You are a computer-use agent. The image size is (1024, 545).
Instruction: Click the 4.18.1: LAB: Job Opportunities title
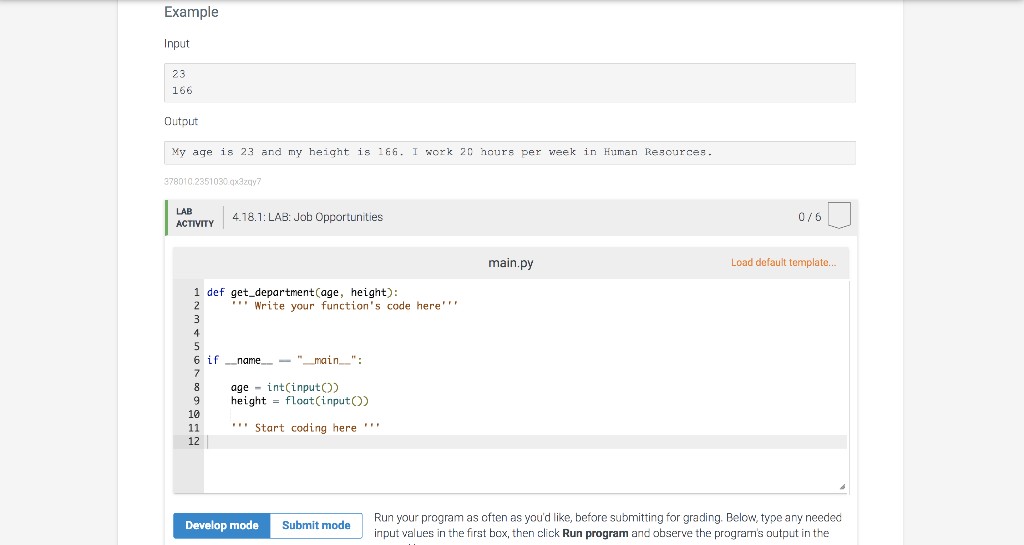[308, 217]
